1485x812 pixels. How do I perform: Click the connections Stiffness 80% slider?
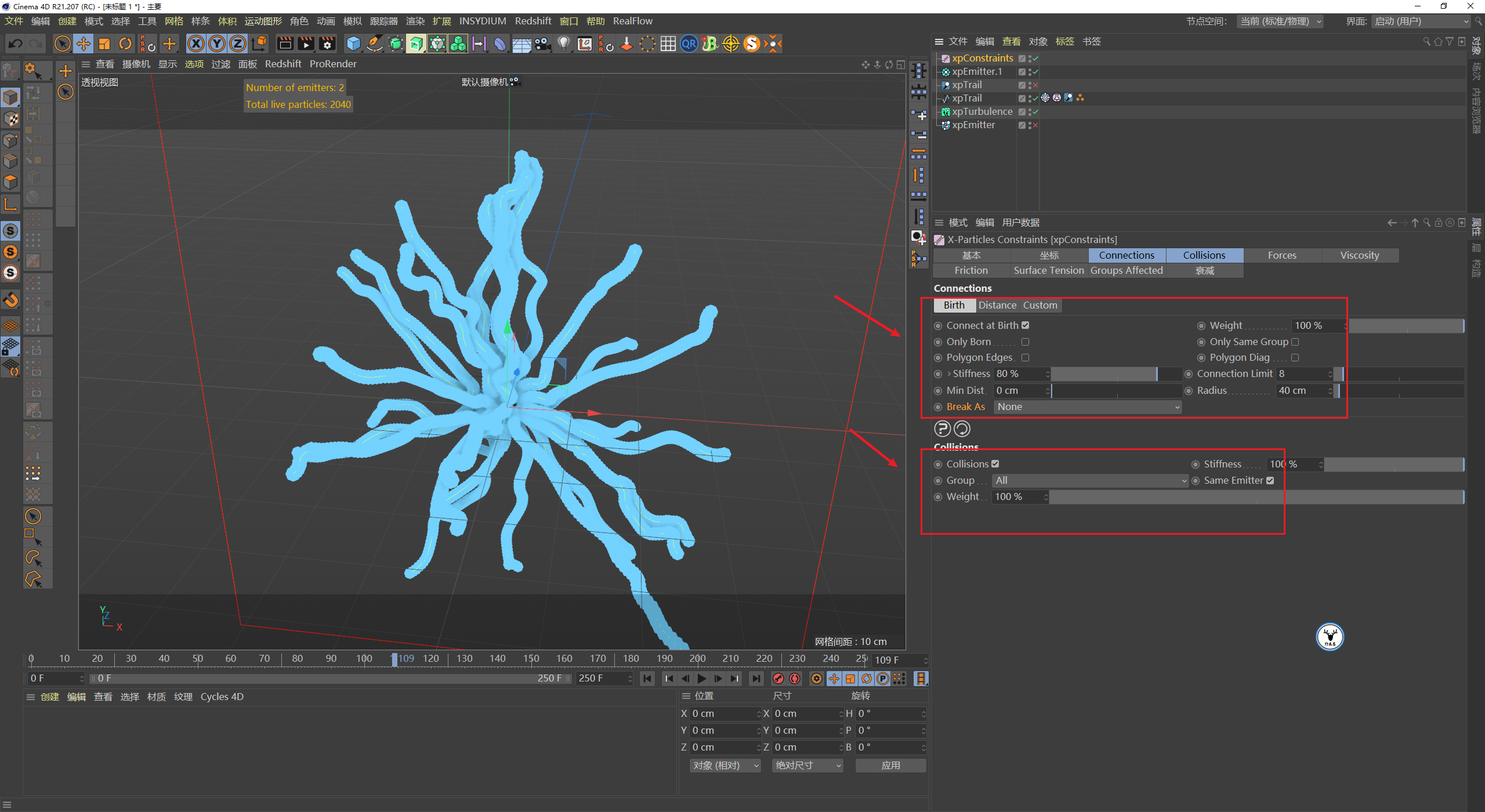point(1116,374)
